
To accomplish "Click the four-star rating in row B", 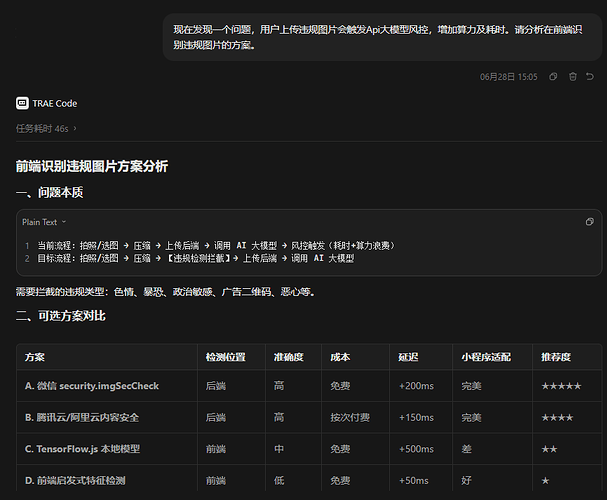I will pyautogui.click(x=557, y=418).
